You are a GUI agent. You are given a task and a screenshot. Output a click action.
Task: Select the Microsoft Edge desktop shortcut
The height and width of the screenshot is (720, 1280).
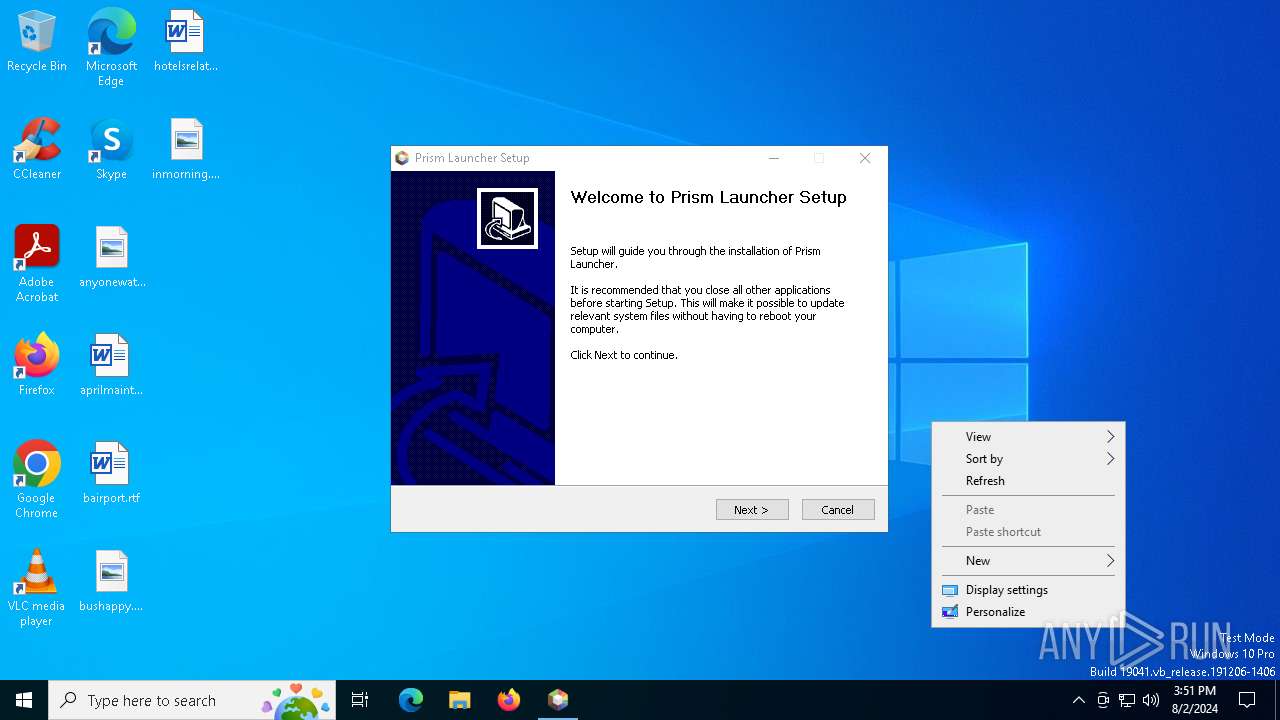click(111, 47)
